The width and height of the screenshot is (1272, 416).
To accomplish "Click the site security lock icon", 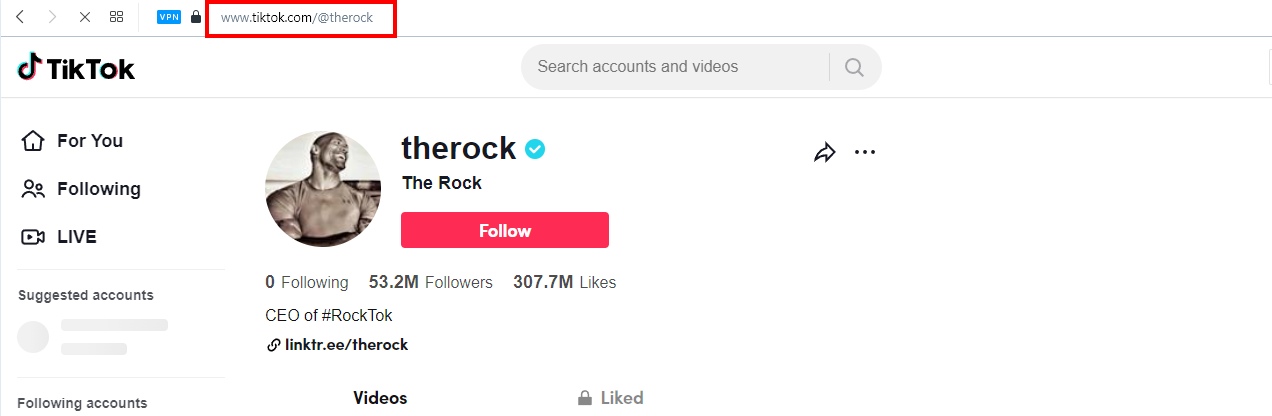I will 196,18.
